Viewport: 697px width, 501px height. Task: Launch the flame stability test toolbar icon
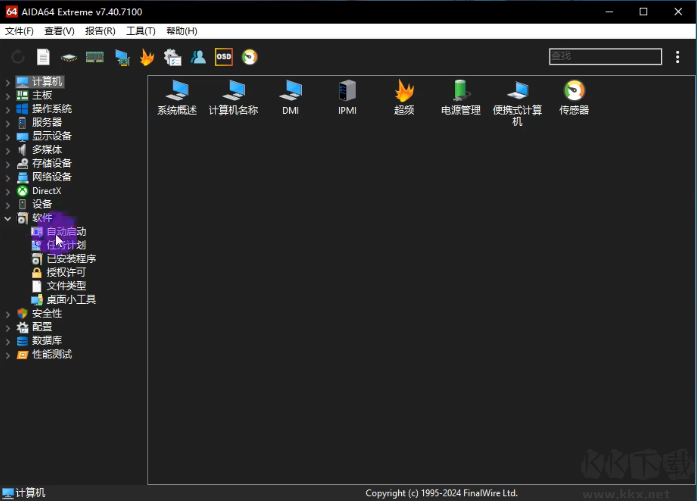(x=147, y=57)
